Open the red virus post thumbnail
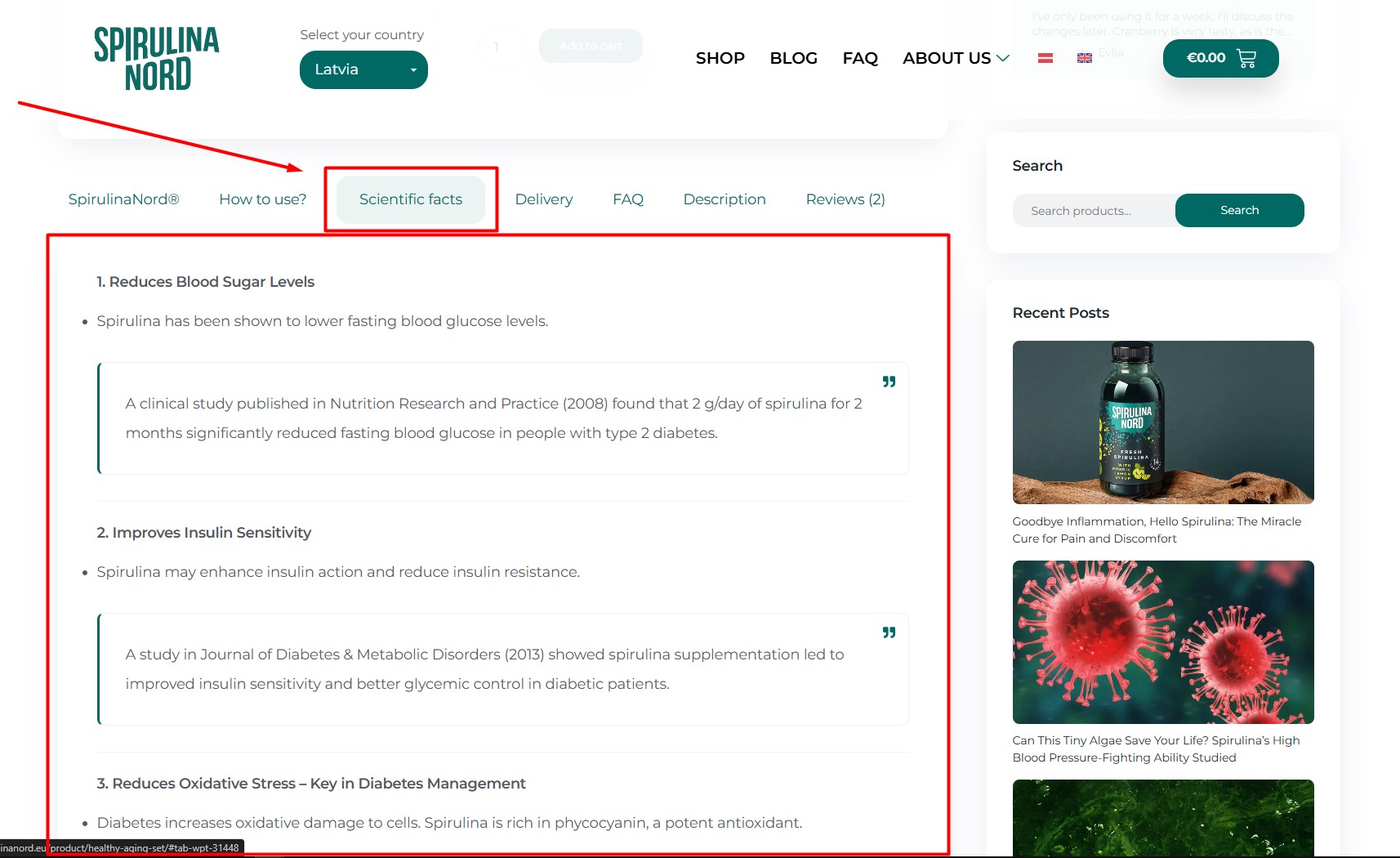The image size is (1400, 858). [x=1163, y=641]
